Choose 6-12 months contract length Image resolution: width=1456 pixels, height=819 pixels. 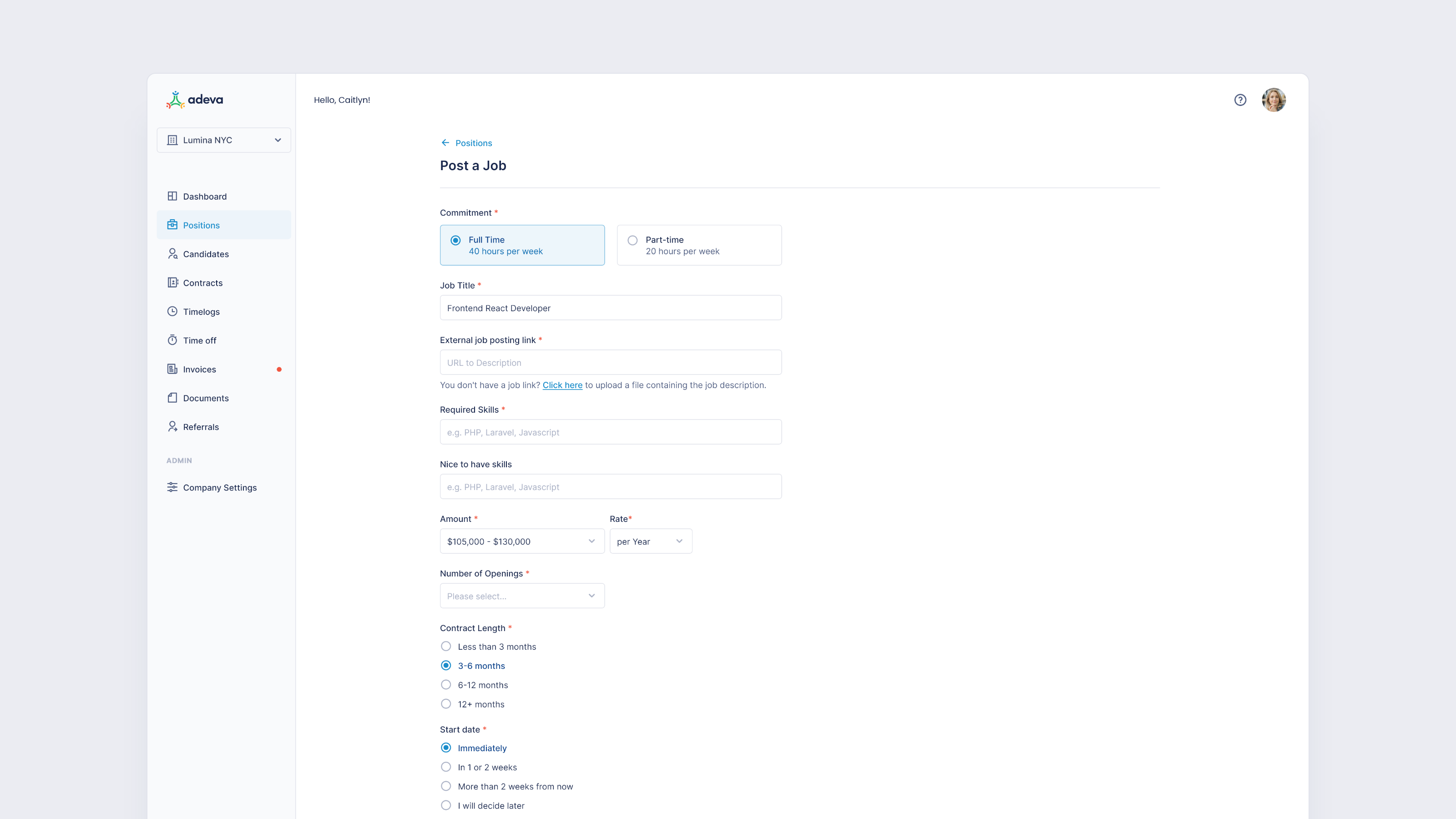[x=446, y=685]
